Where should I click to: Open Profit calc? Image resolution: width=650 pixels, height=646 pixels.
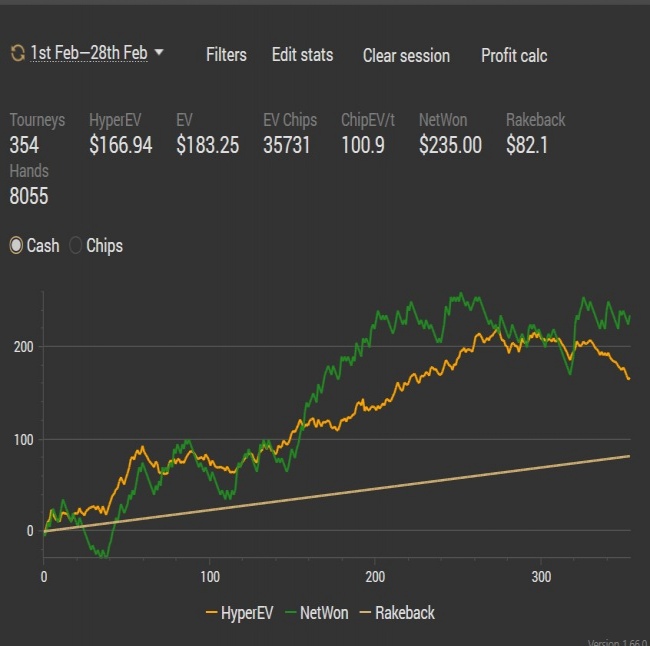[514, 56]
